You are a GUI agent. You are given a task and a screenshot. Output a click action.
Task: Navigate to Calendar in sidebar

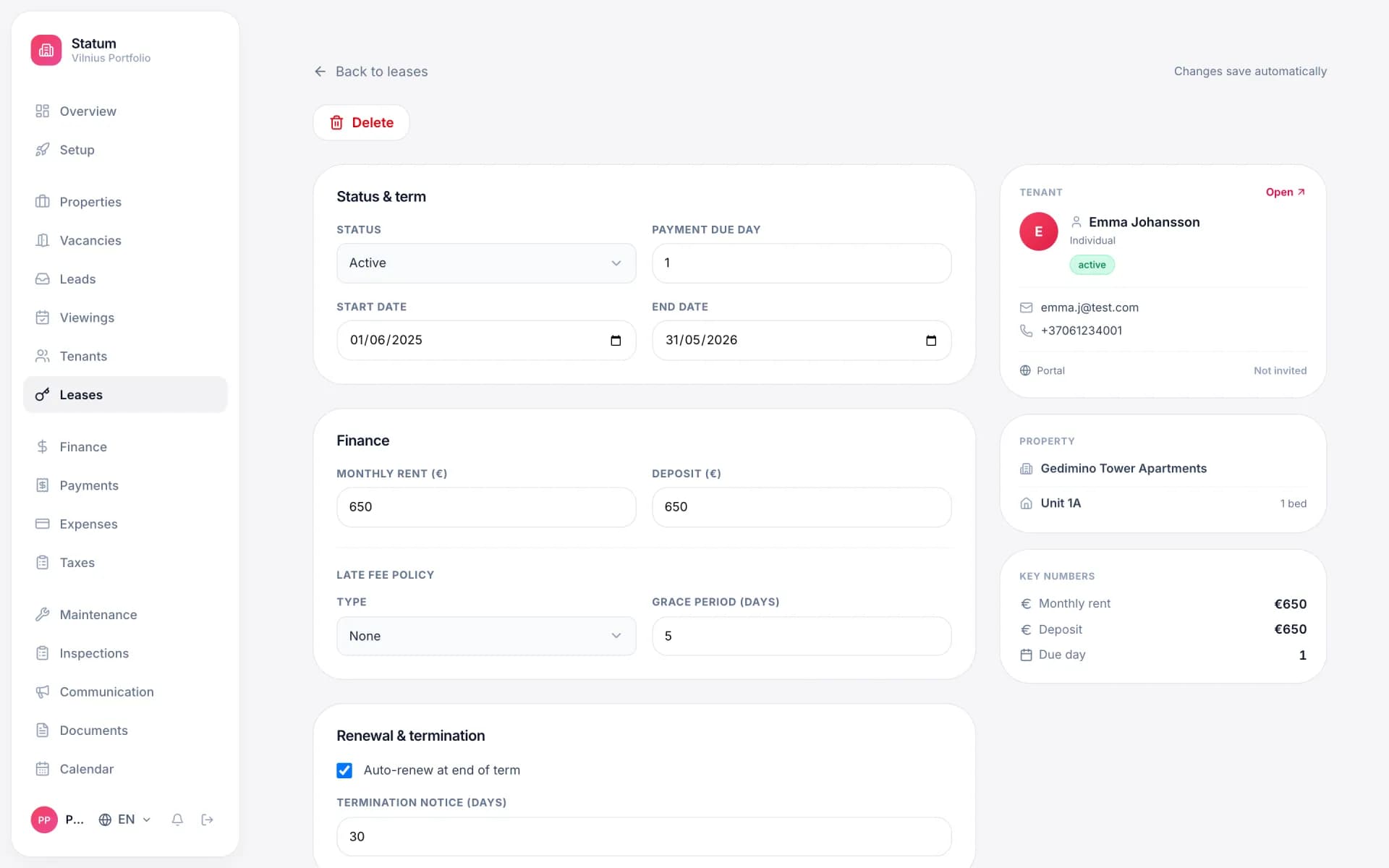tap(125, 769)
